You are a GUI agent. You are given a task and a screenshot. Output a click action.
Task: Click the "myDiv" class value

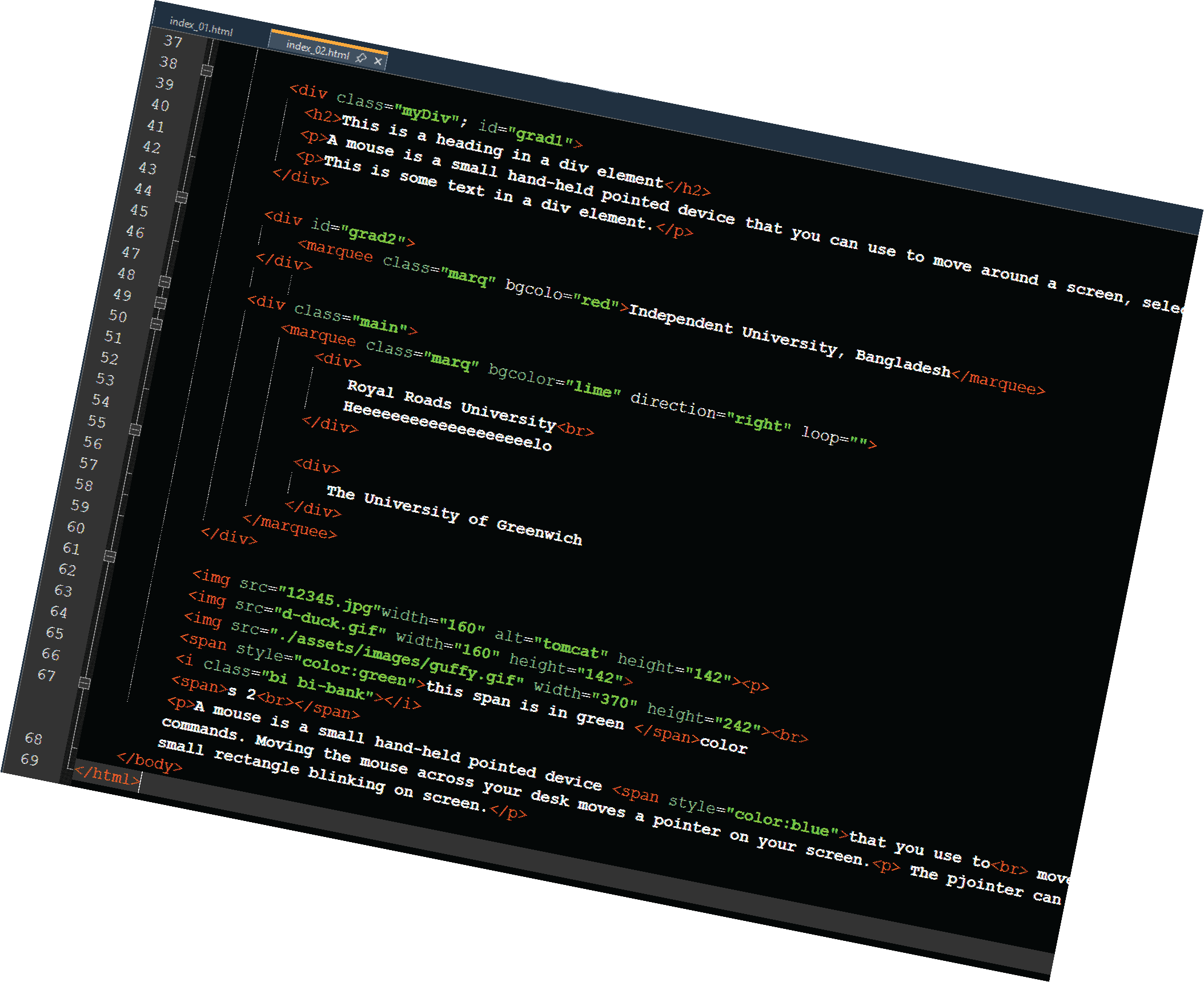click(427, 113)
